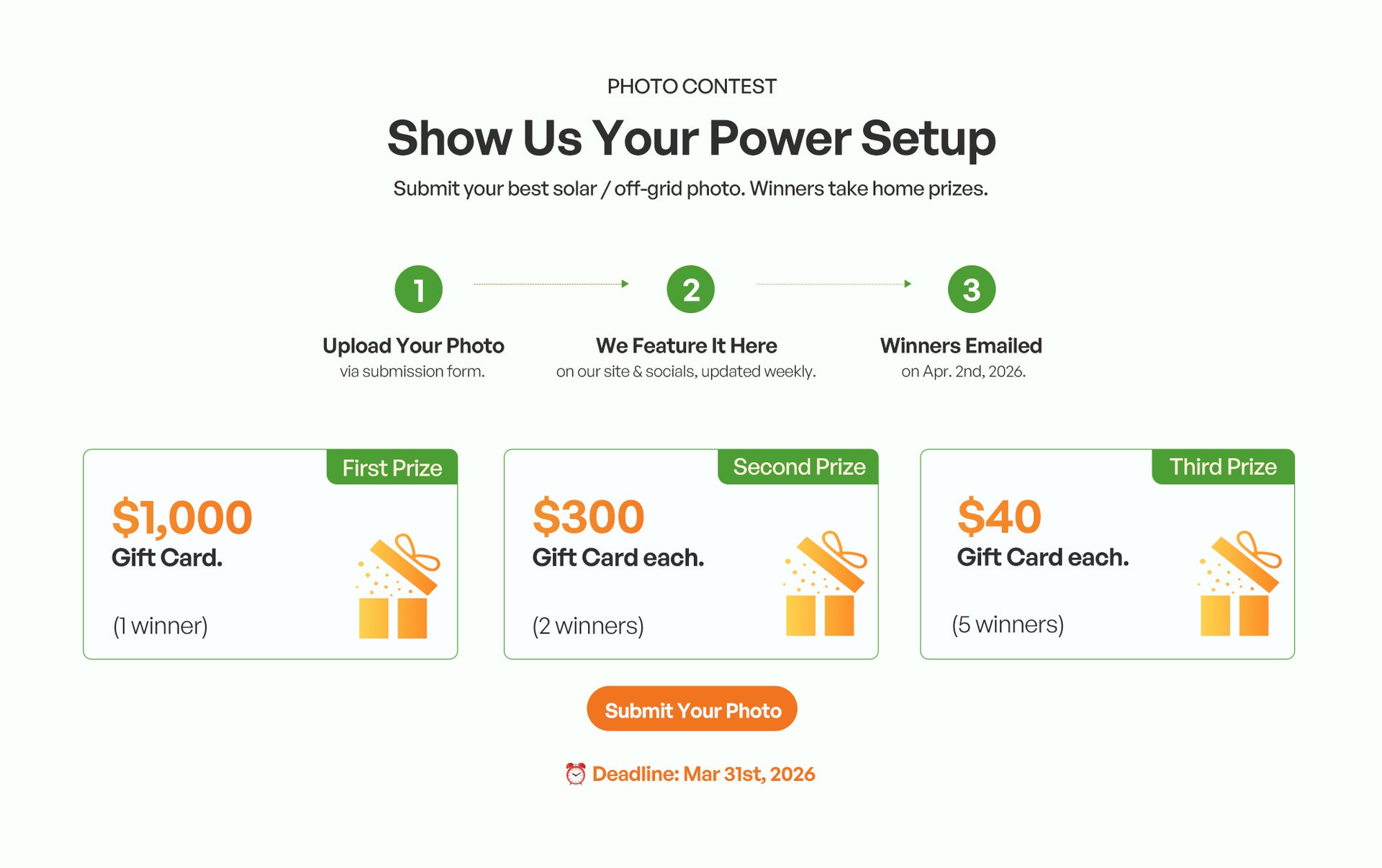Click the alarm clock icon beside Deadline
The image size is (1382, 868).
point(576,774)
